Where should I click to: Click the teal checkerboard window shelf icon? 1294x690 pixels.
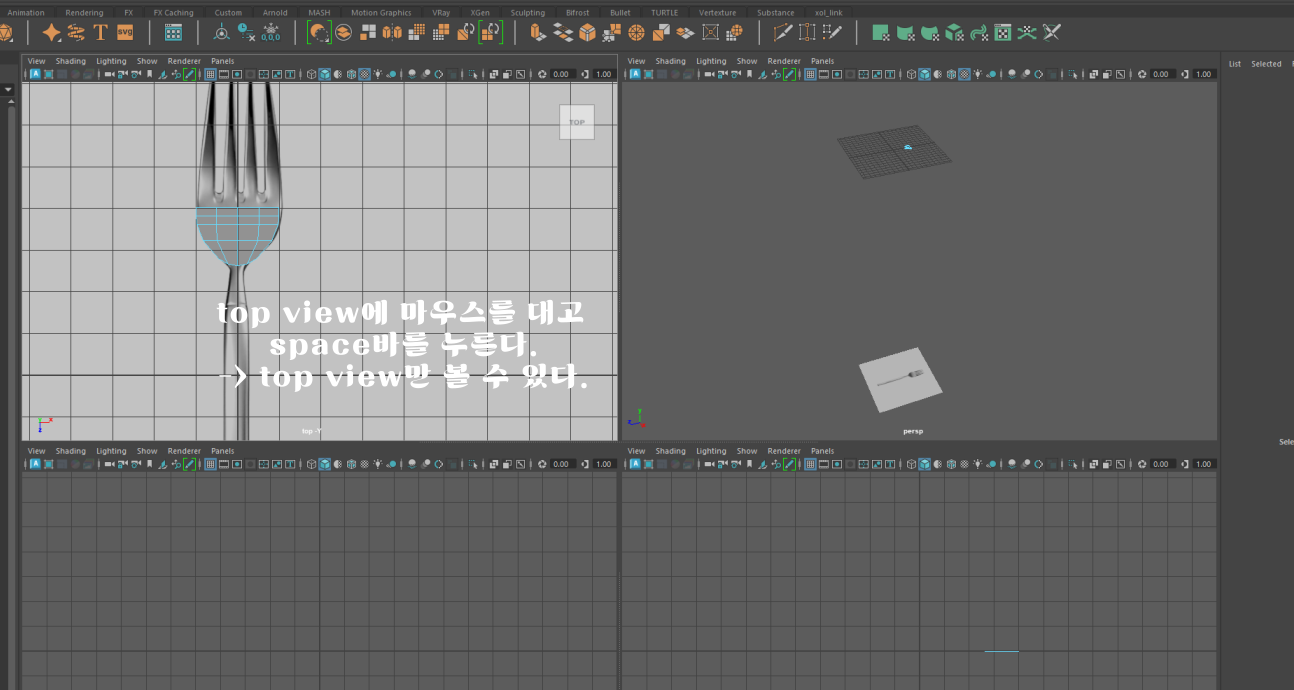click(x=1003, y=32)
